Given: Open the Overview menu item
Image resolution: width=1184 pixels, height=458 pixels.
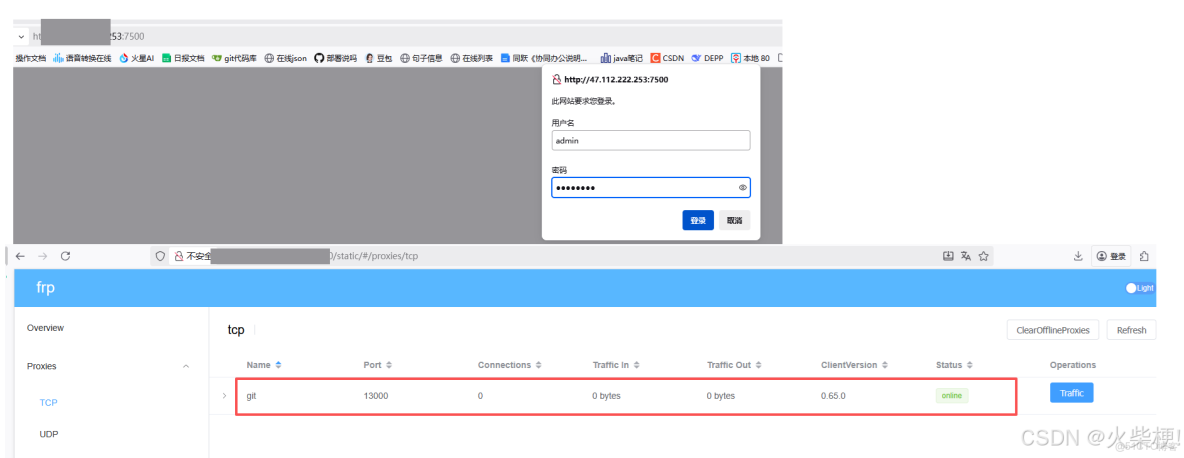Looking at the screenshot, I should (x=45, y=328).
